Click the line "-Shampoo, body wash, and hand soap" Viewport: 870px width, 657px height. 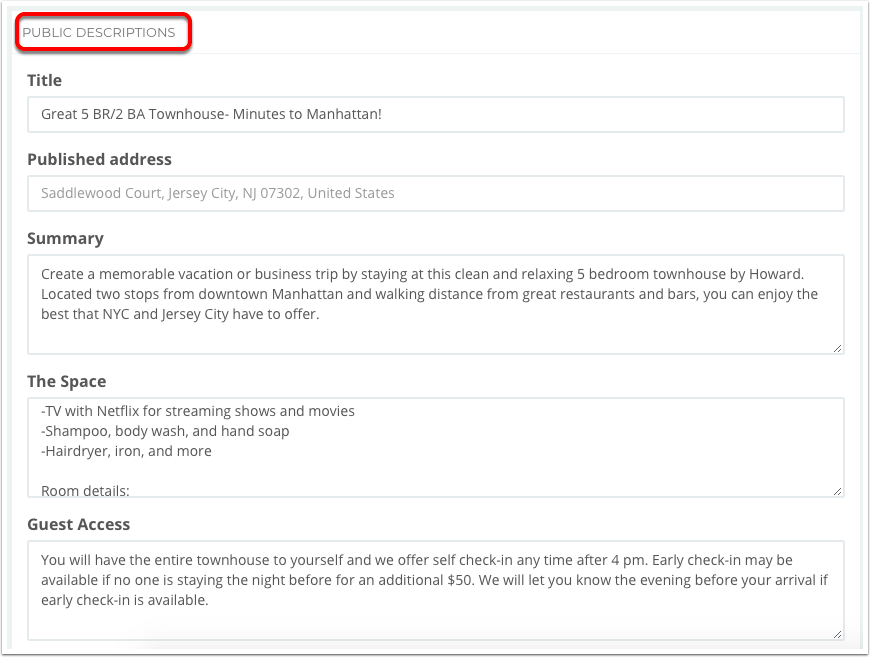click(165, 431)
